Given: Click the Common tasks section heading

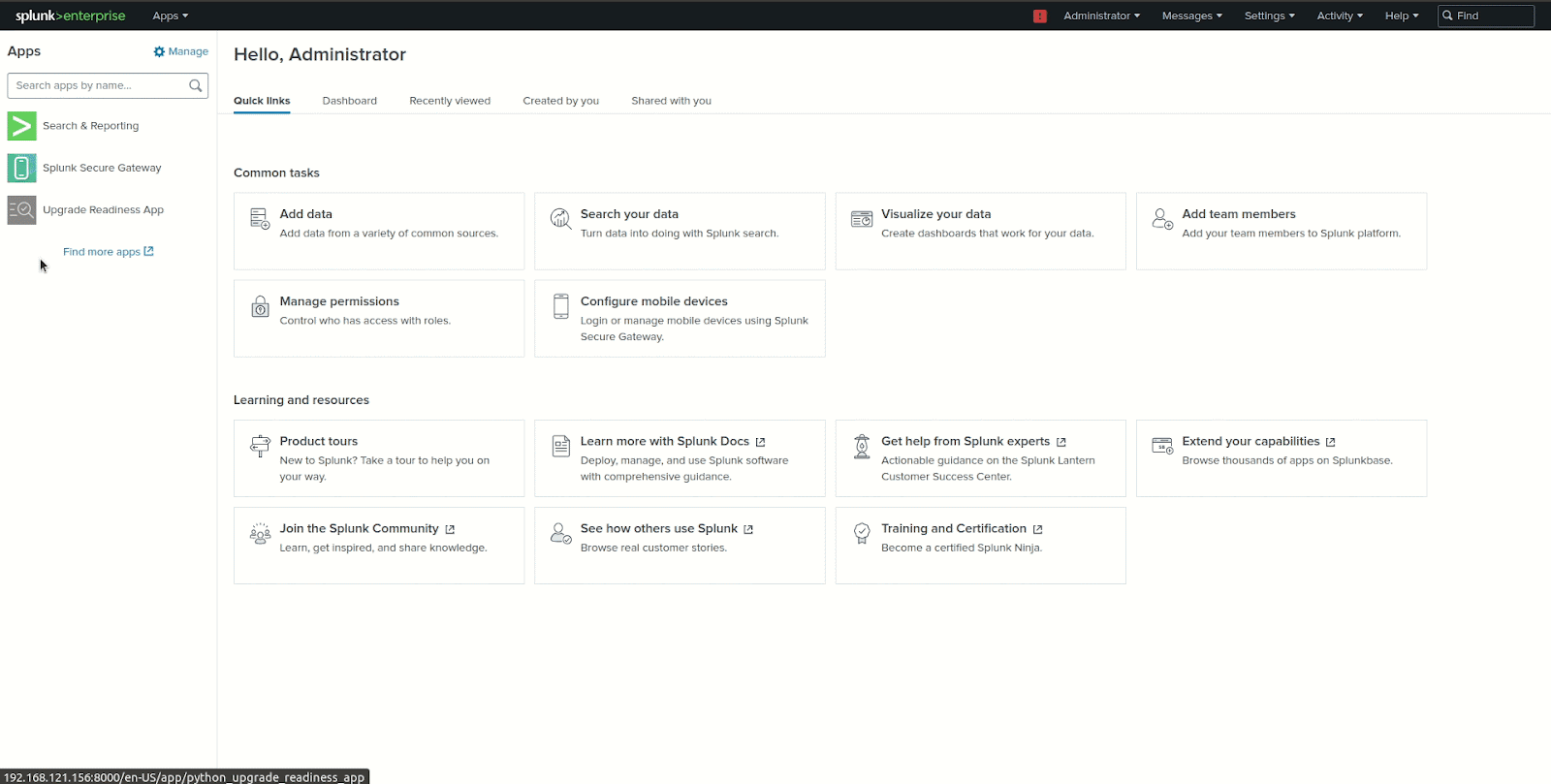Looking at the screenshot, I should click(x=276, y=172).
